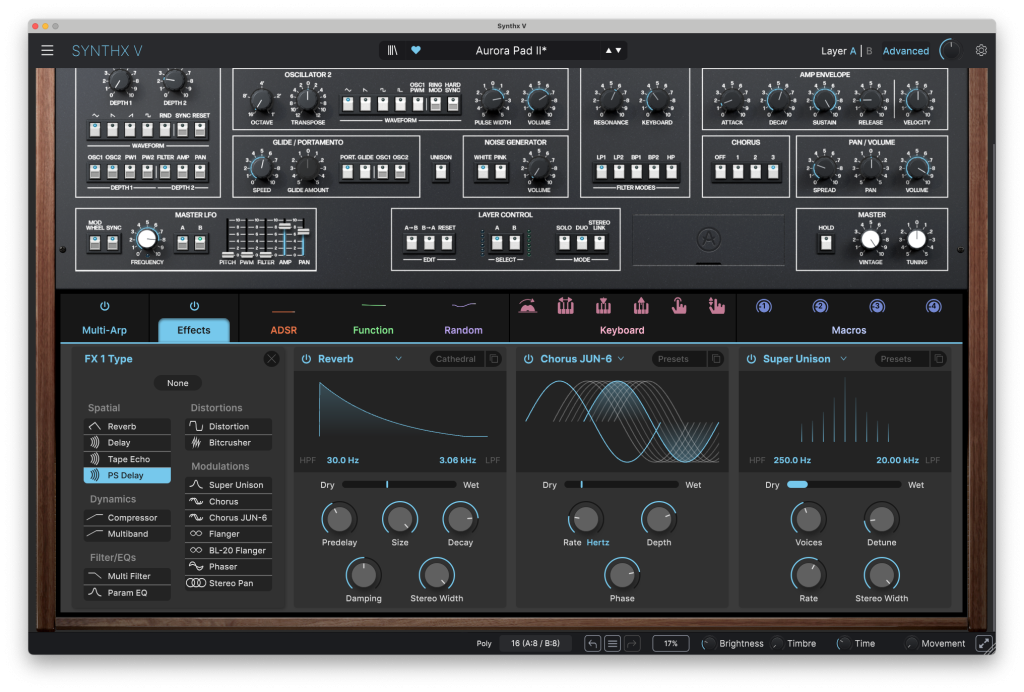Toggle the UNISON switch
The width and height of the screenshot is (1024, 692).
point(441,172)
